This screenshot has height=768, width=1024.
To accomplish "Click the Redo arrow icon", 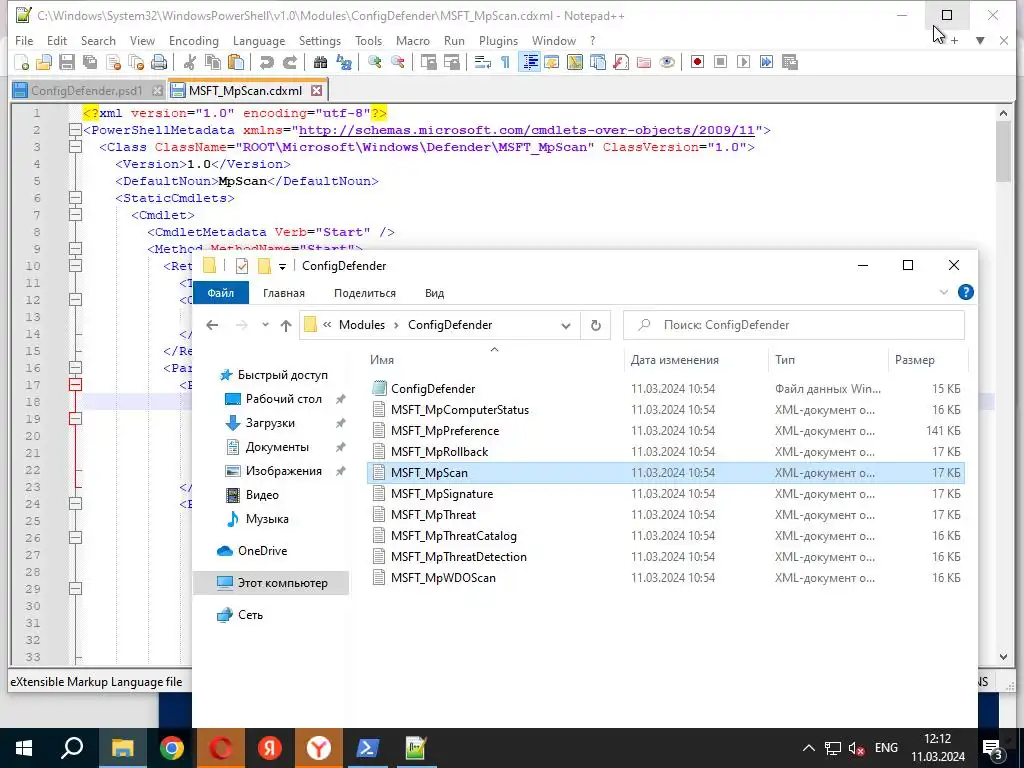I will (289, 62).
